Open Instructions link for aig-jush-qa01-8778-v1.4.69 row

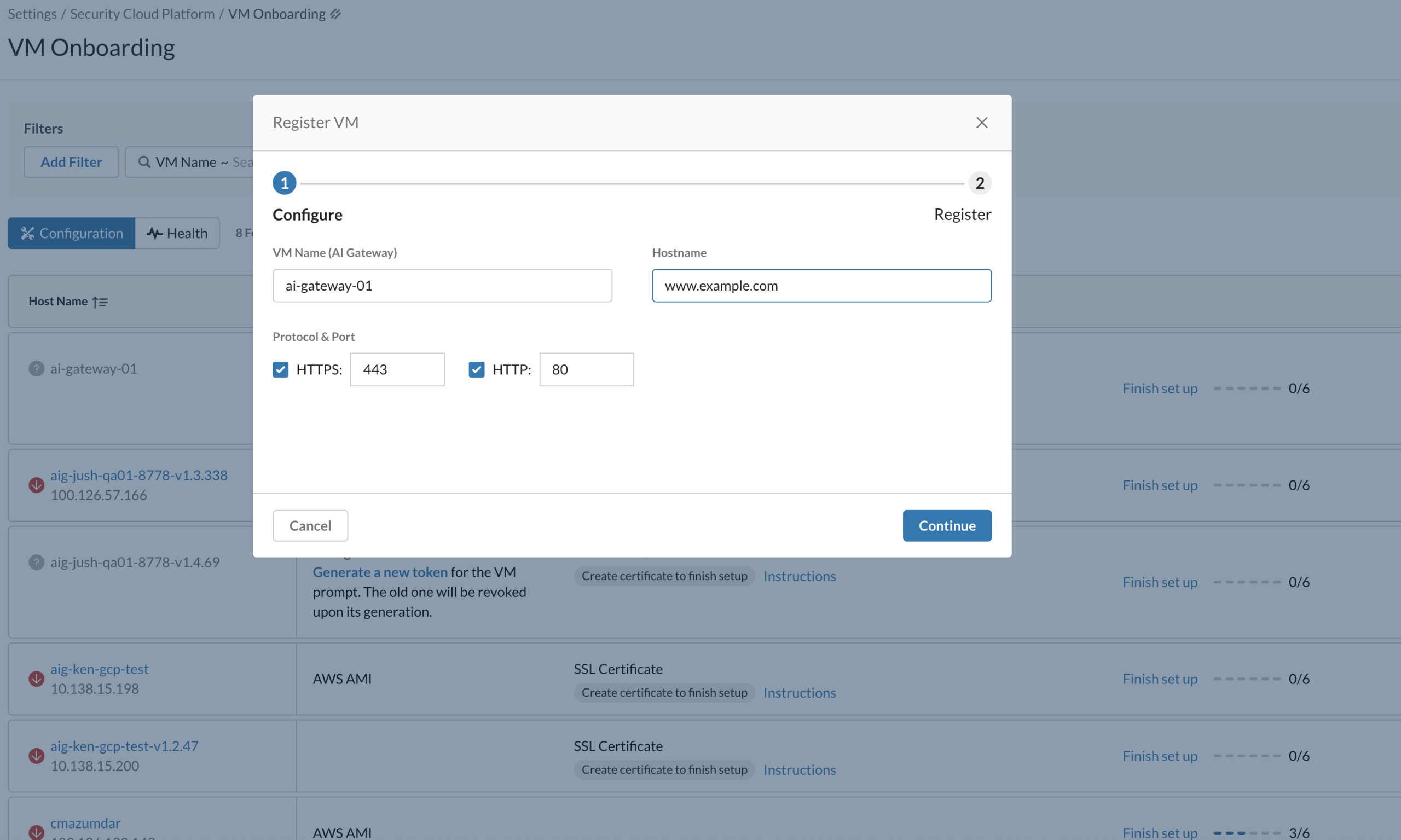(799, 576)
